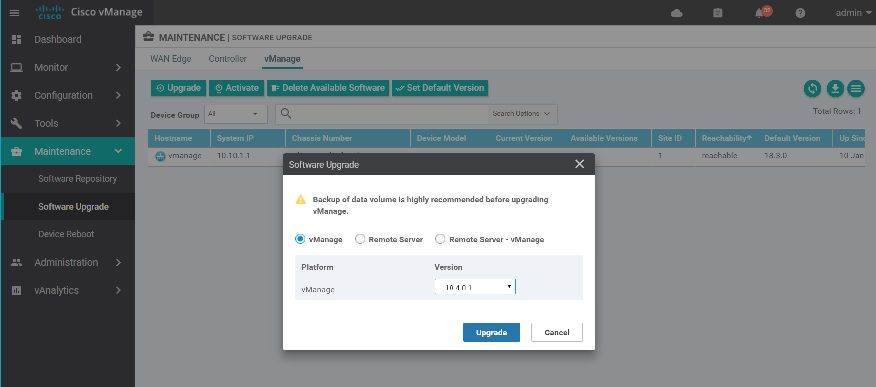Click the download export icon
The image size is (876, 387).
[835, 88]
